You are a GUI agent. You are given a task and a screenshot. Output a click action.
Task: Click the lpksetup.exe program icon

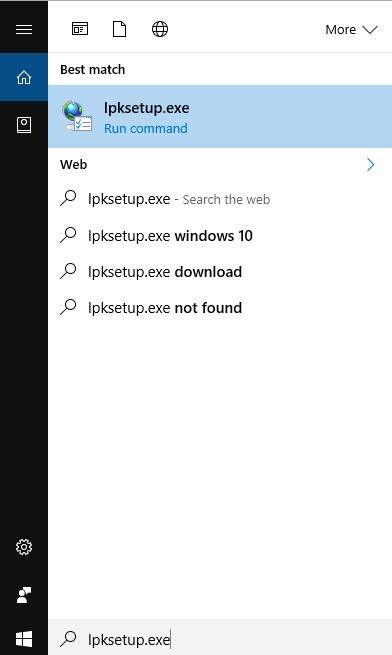(x=77, y=116)
